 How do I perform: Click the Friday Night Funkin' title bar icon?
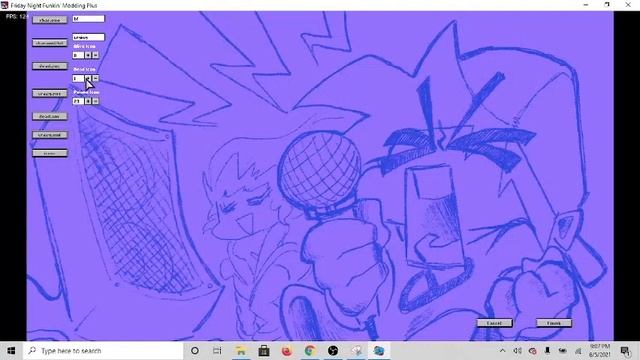[x=4, y=5]
